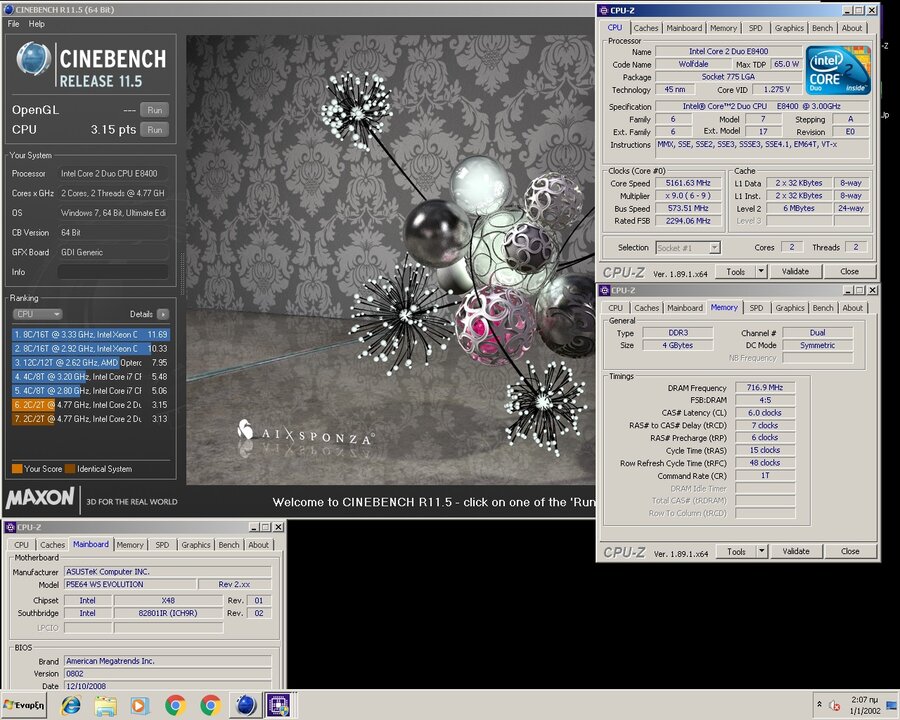900x720 pixels.
Task: Click the Core VID value 1.275 V
Action: (777, 90)
